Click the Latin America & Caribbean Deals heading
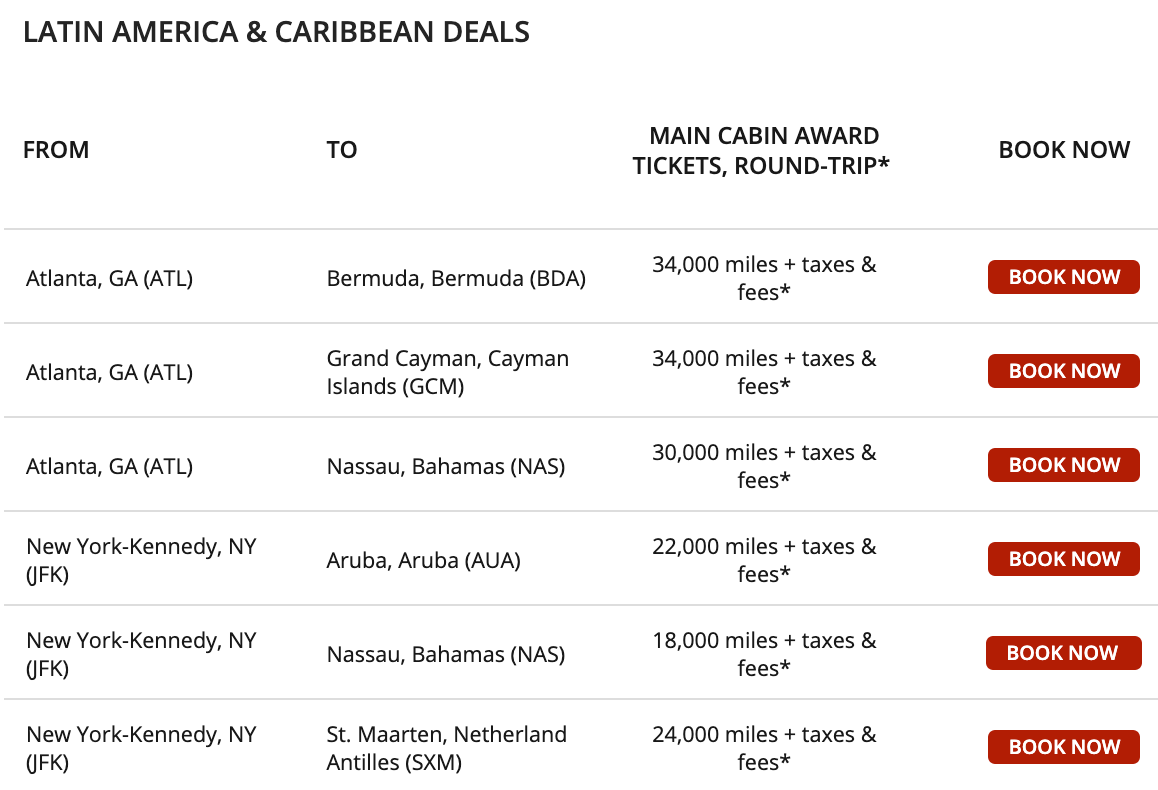 (276, 32)
